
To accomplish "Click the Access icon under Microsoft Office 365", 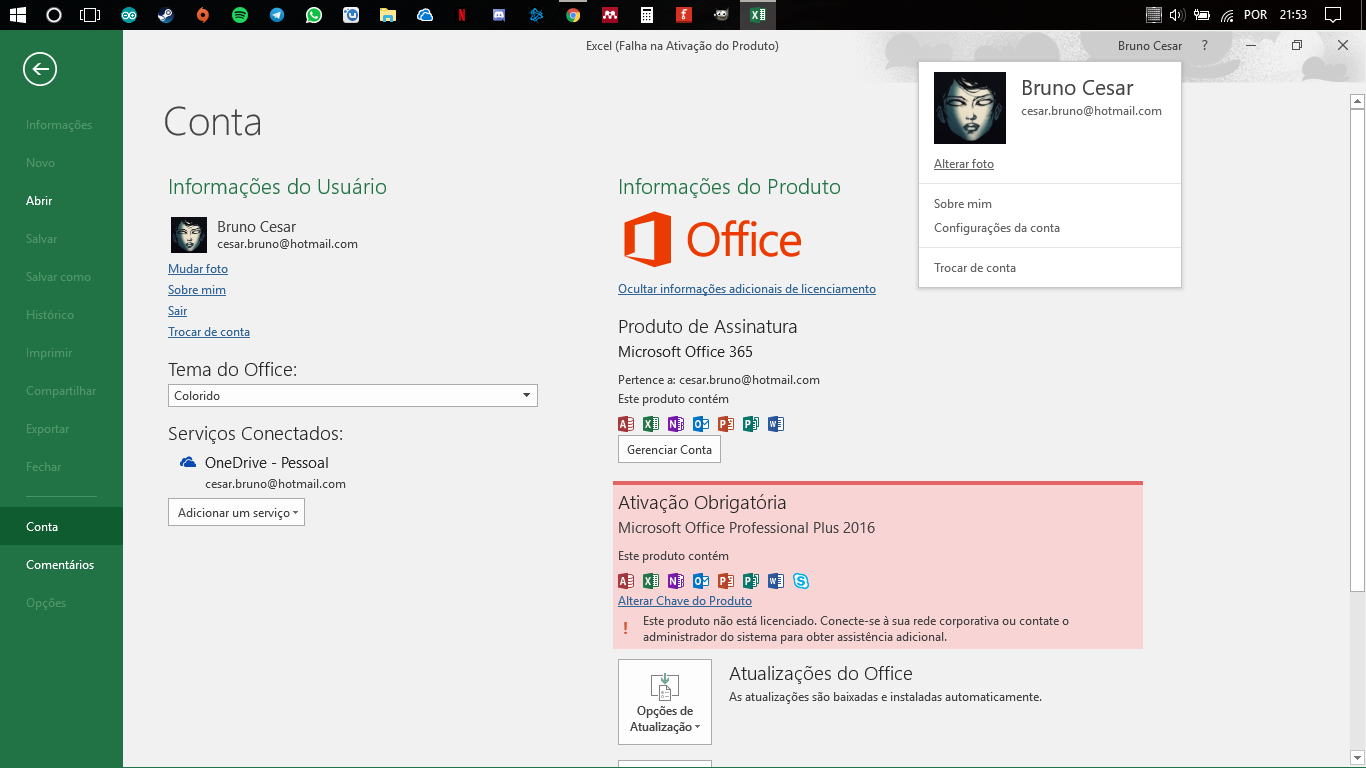I will click(626, 424).
